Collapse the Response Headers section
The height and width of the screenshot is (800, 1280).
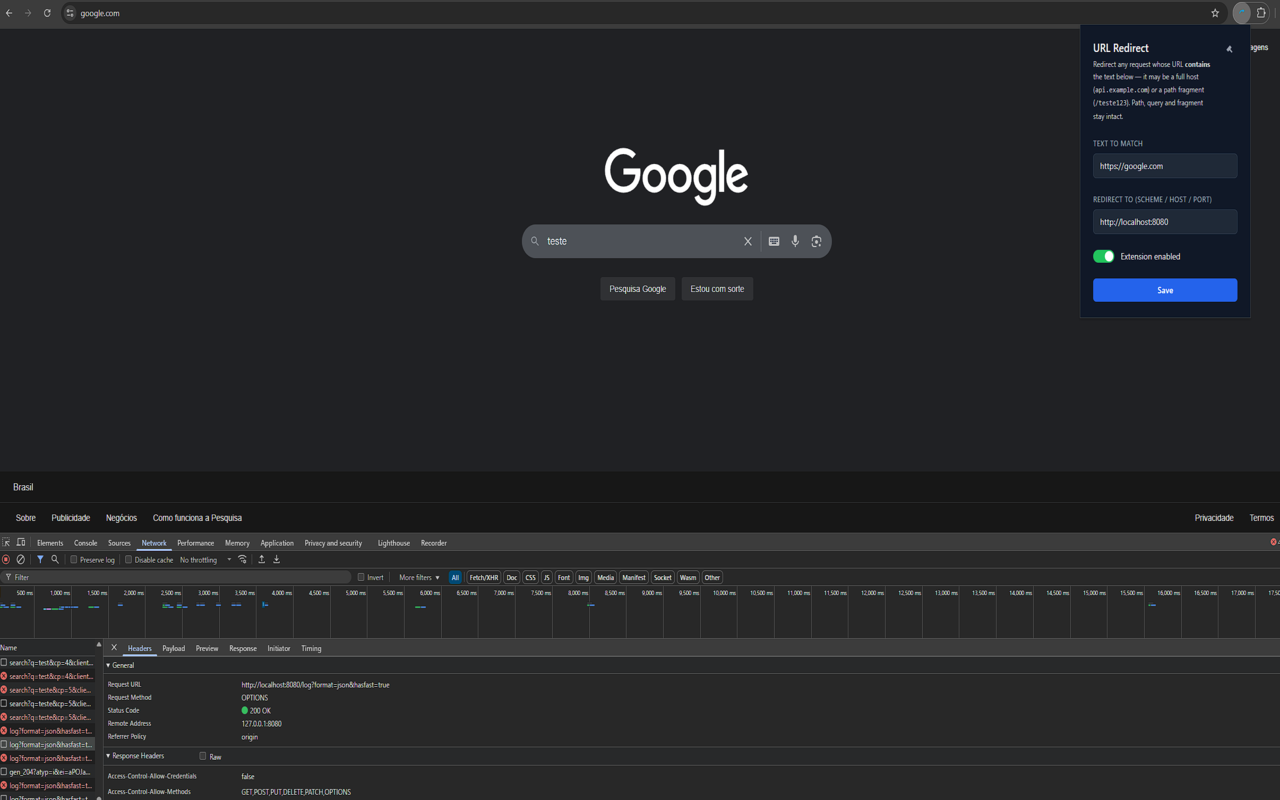(x=135, y=756)
